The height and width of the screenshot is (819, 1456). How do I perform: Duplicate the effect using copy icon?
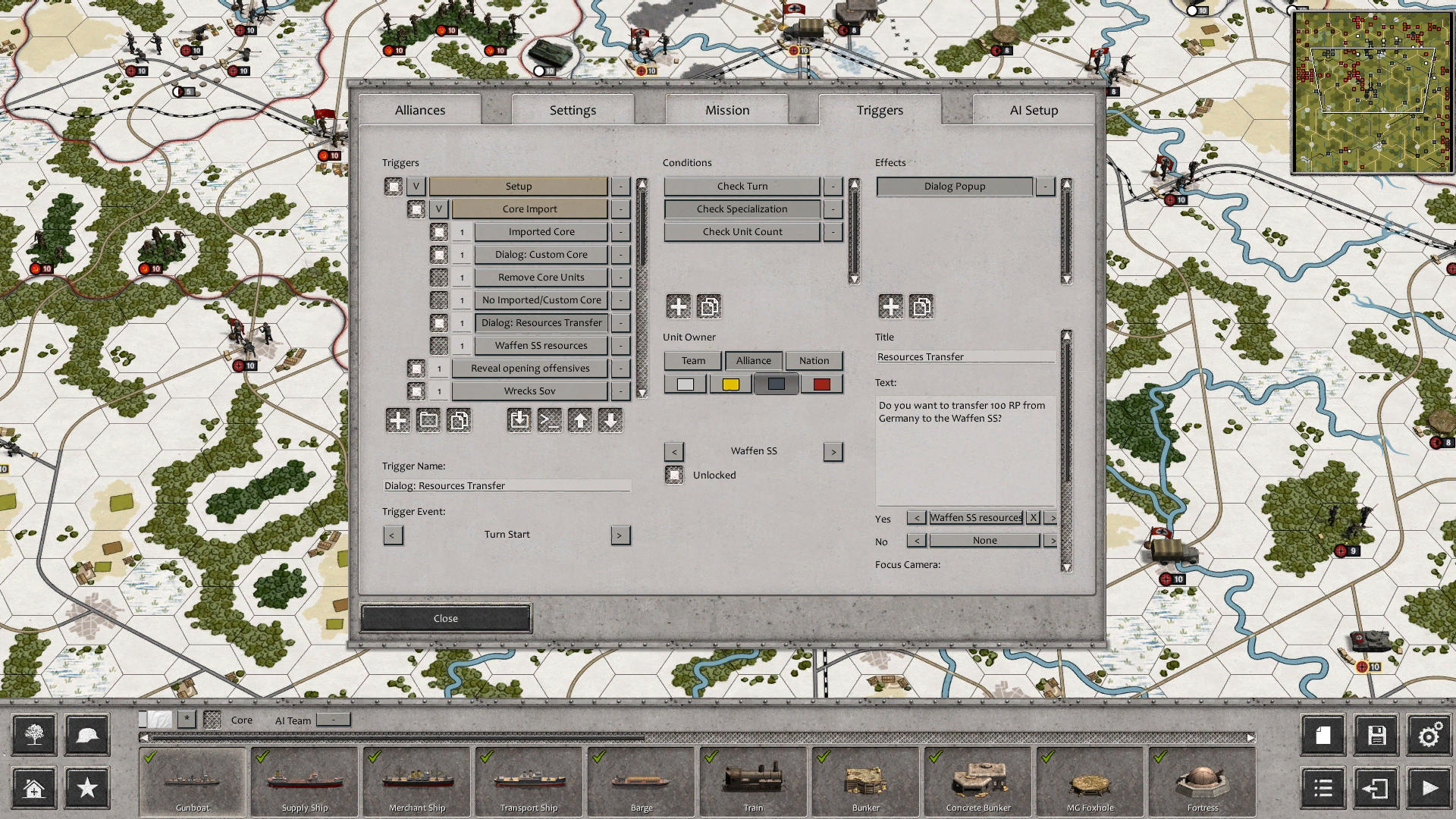pos(921,306)
